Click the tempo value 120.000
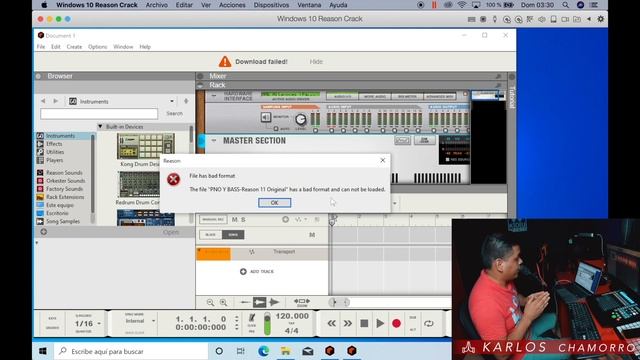This screenshot has width=640, height=360. coord(292,316)
